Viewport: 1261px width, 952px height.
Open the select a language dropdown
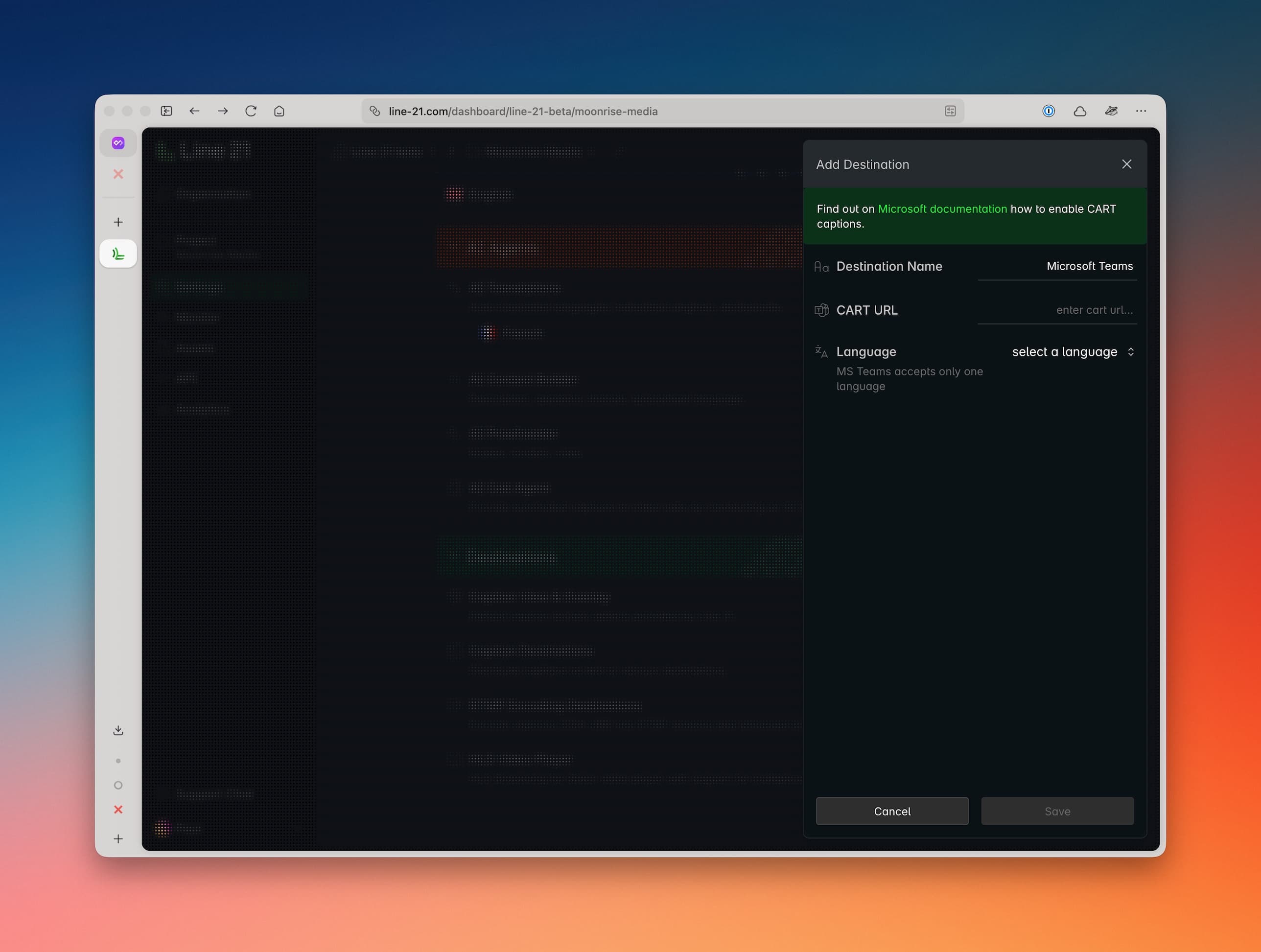click(x=1073, y=352)
